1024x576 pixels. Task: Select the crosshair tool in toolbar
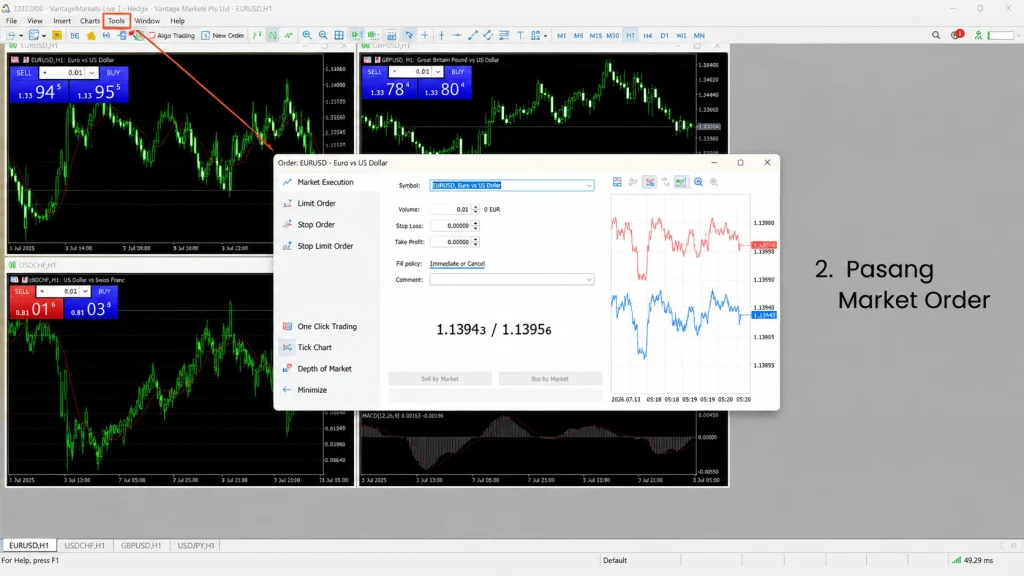pyautogui.click(x=424, y=35)
